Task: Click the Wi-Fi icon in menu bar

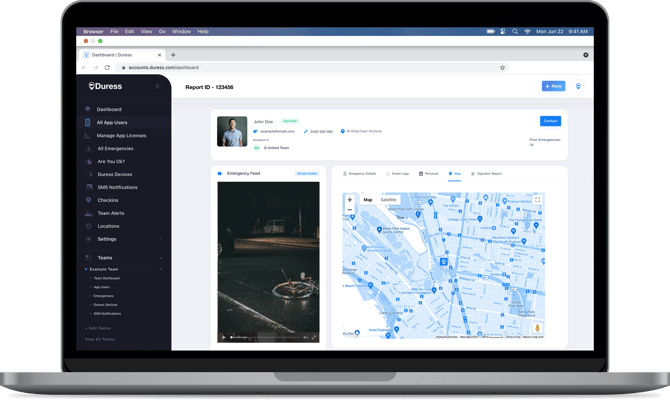Action: (x=527, y=31)
